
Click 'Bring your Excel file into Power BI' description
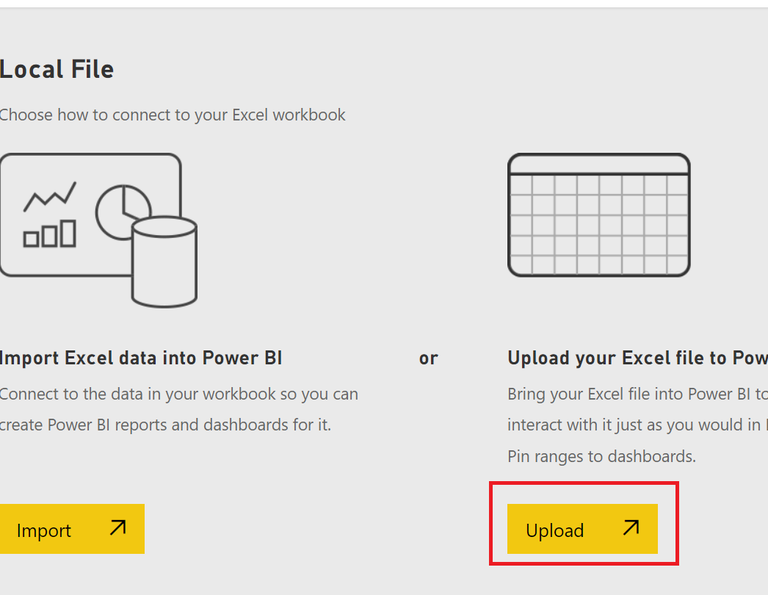[x=636, y=394]
